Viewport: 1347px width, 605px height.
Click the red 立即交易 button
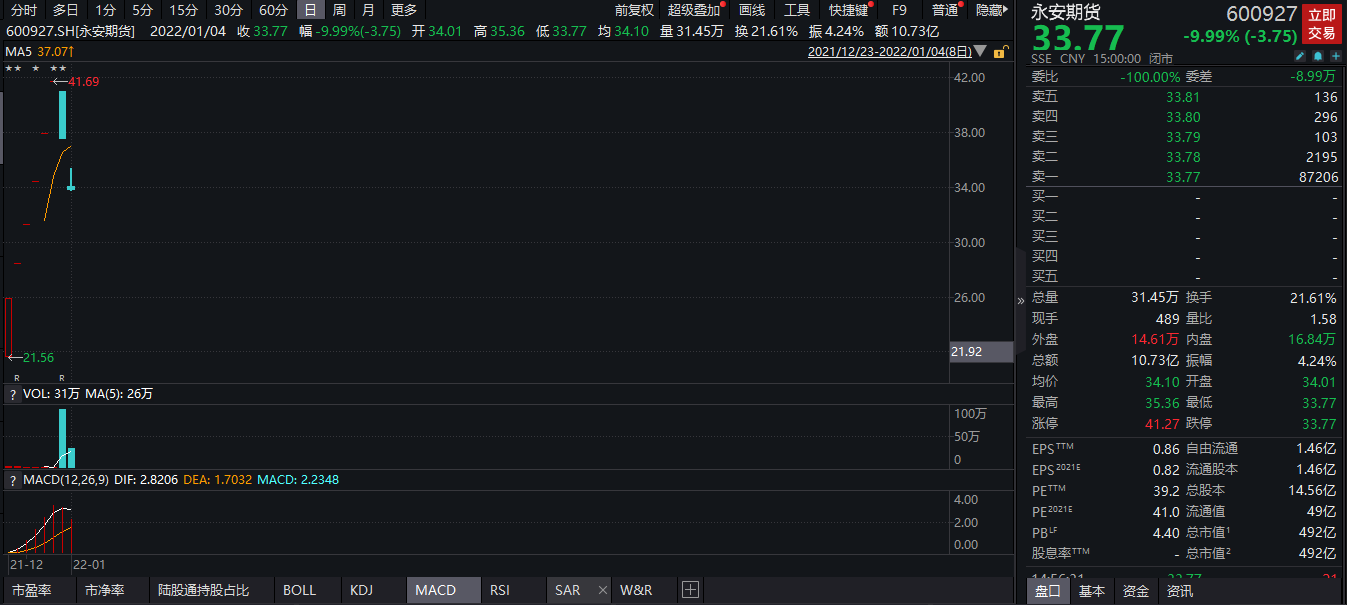[1322, 24]
